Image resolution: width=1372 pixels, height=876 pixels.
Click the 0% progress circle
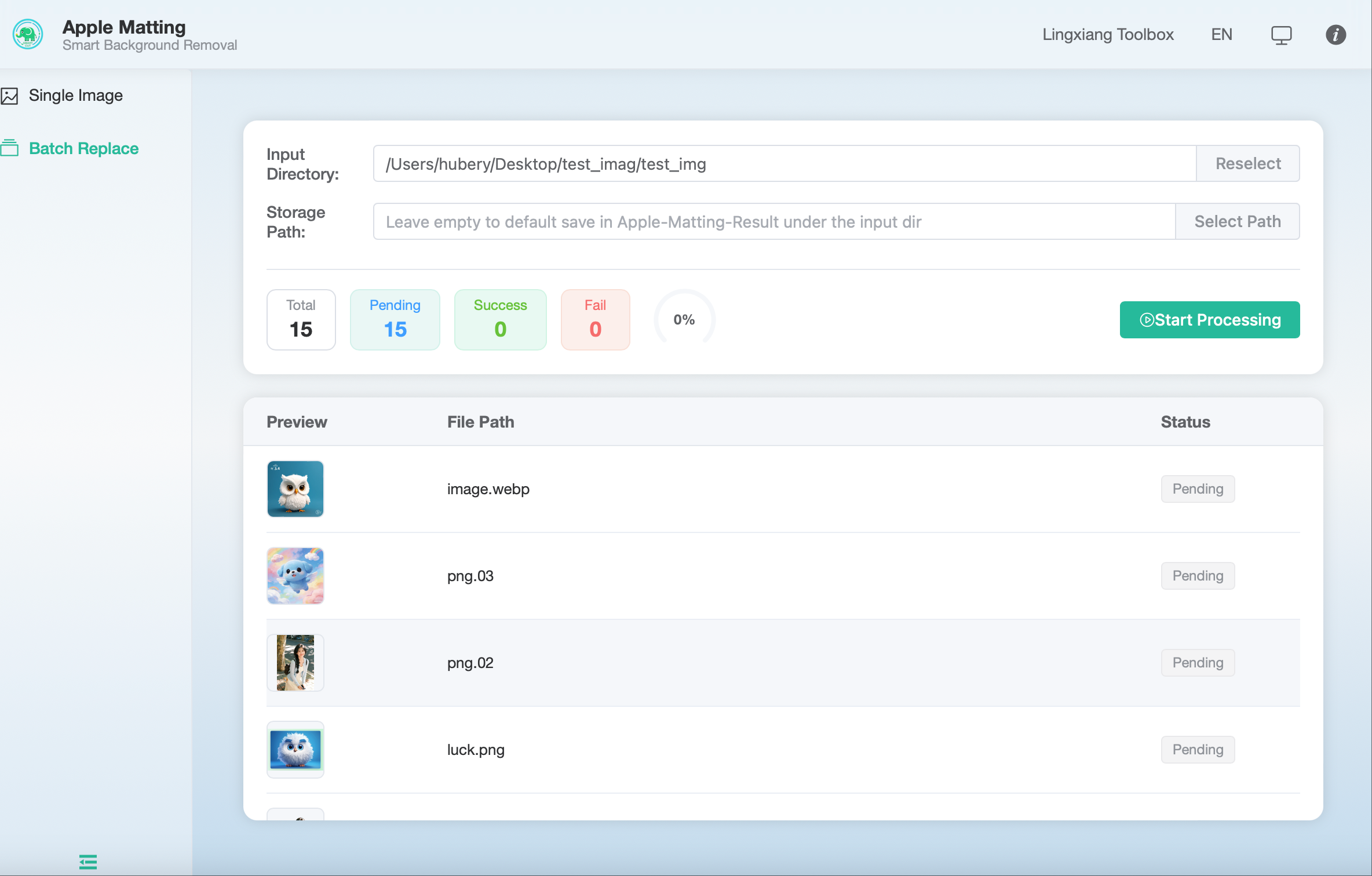point(684,320)
